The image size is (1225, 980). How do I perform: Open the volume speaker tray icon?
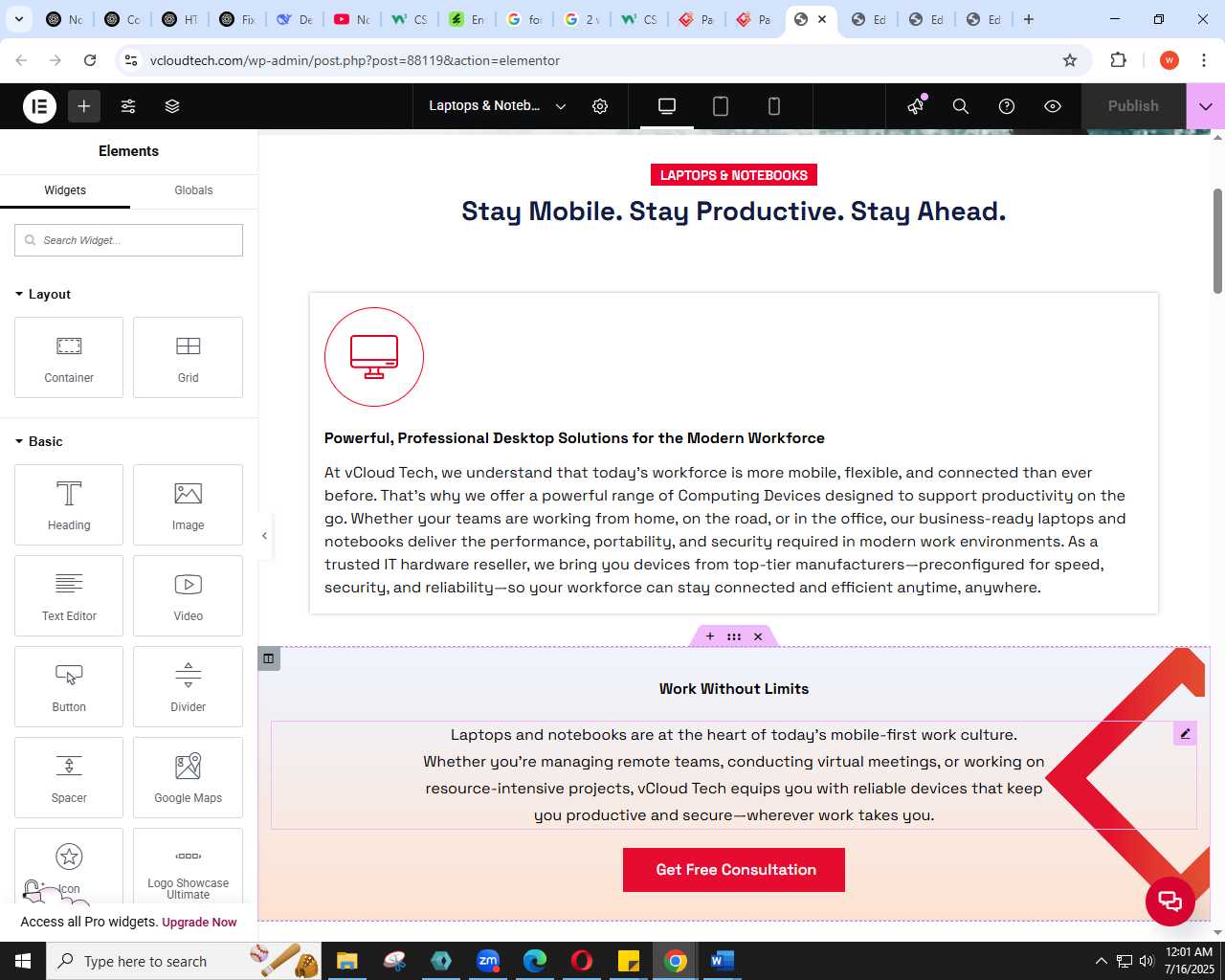pyautogui.click(x=1147, y=961)
